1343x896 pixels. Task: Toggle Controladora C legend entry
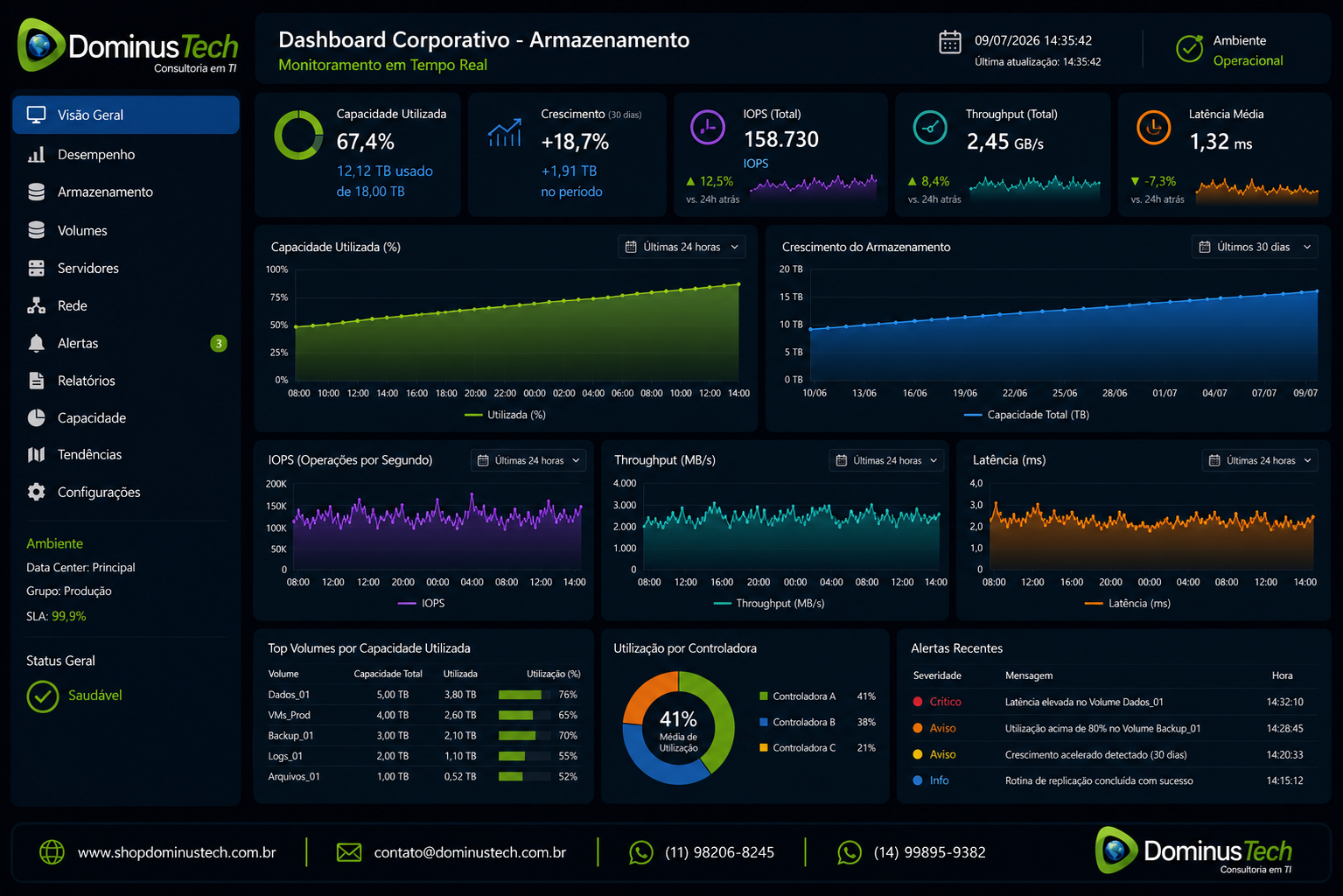(x=817, y=747)
